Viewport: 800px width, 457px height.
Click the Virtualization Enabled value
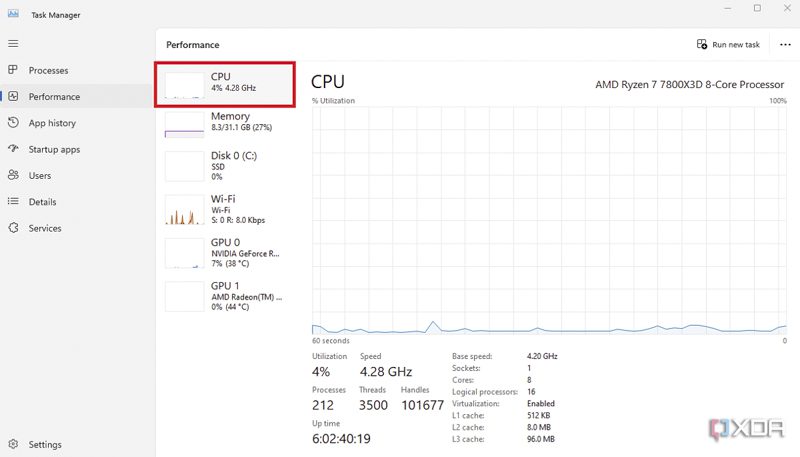click(x=541, y=403)
